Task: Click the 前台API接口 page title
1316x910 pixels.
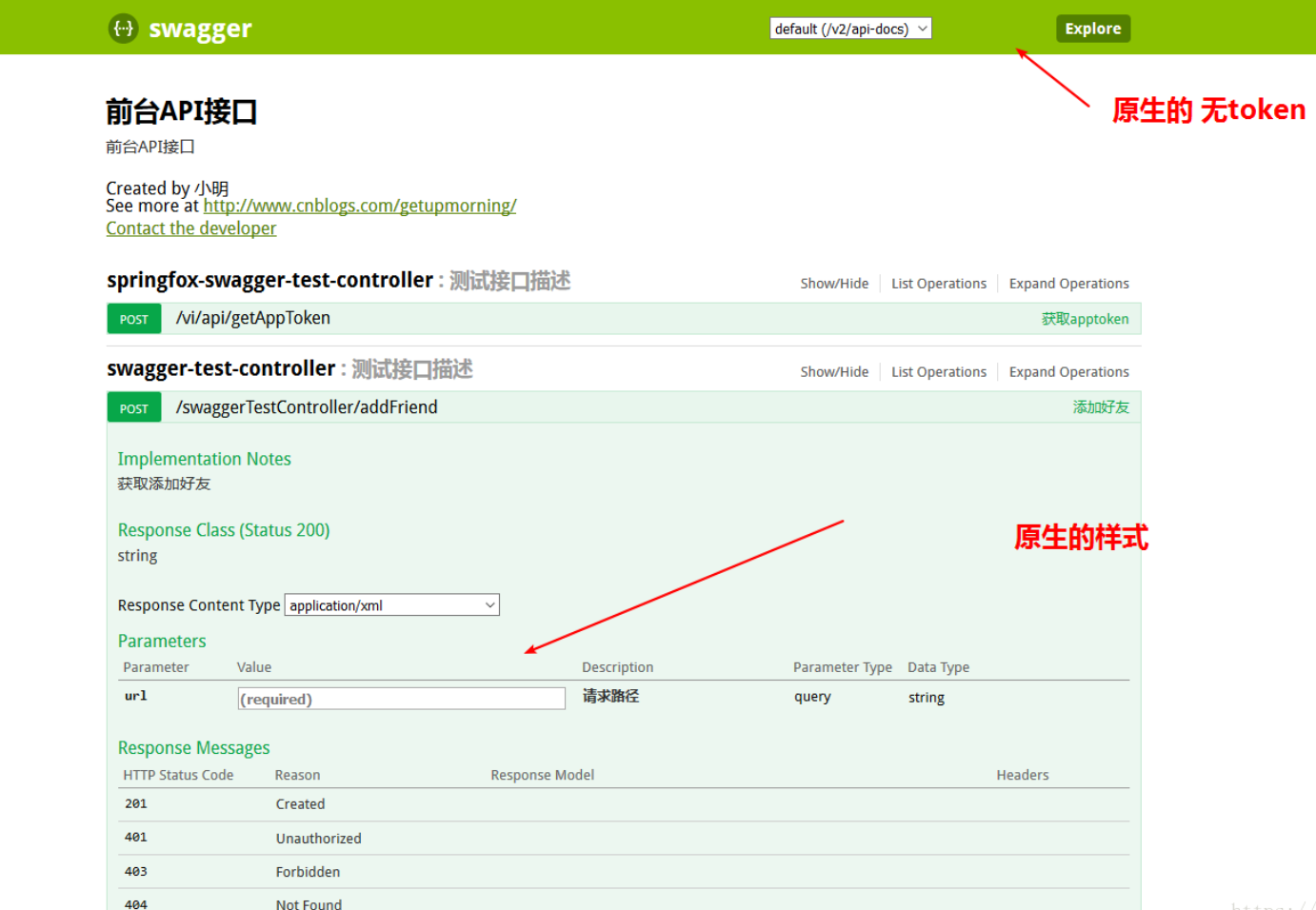Action: (182, 111)
